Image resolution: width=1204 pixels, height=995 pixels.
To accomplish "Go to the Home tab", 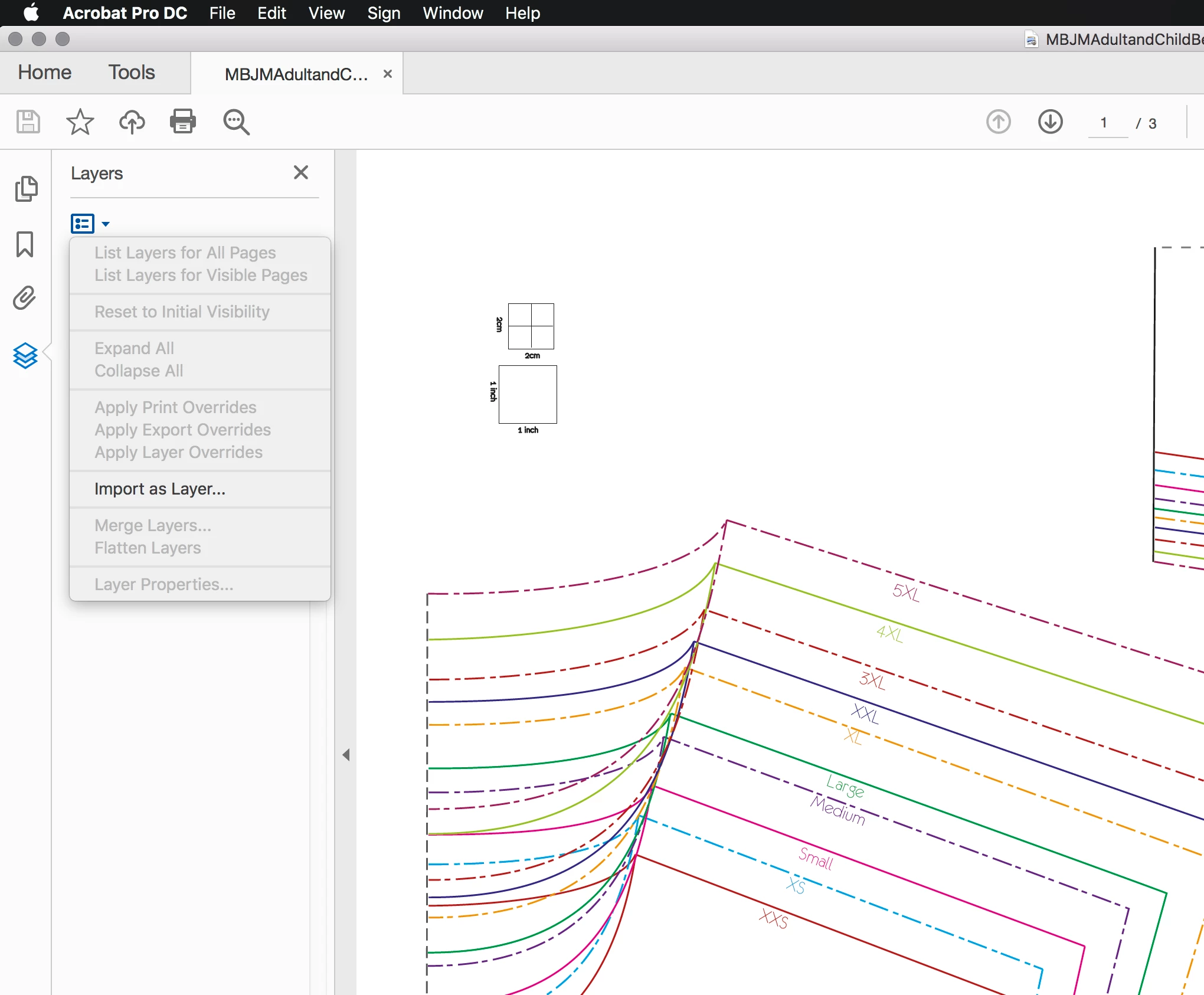I will click(45, 73).
